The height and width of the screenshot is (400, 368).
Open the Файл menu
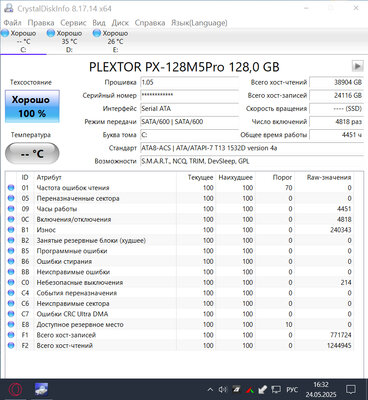(13, 23)
